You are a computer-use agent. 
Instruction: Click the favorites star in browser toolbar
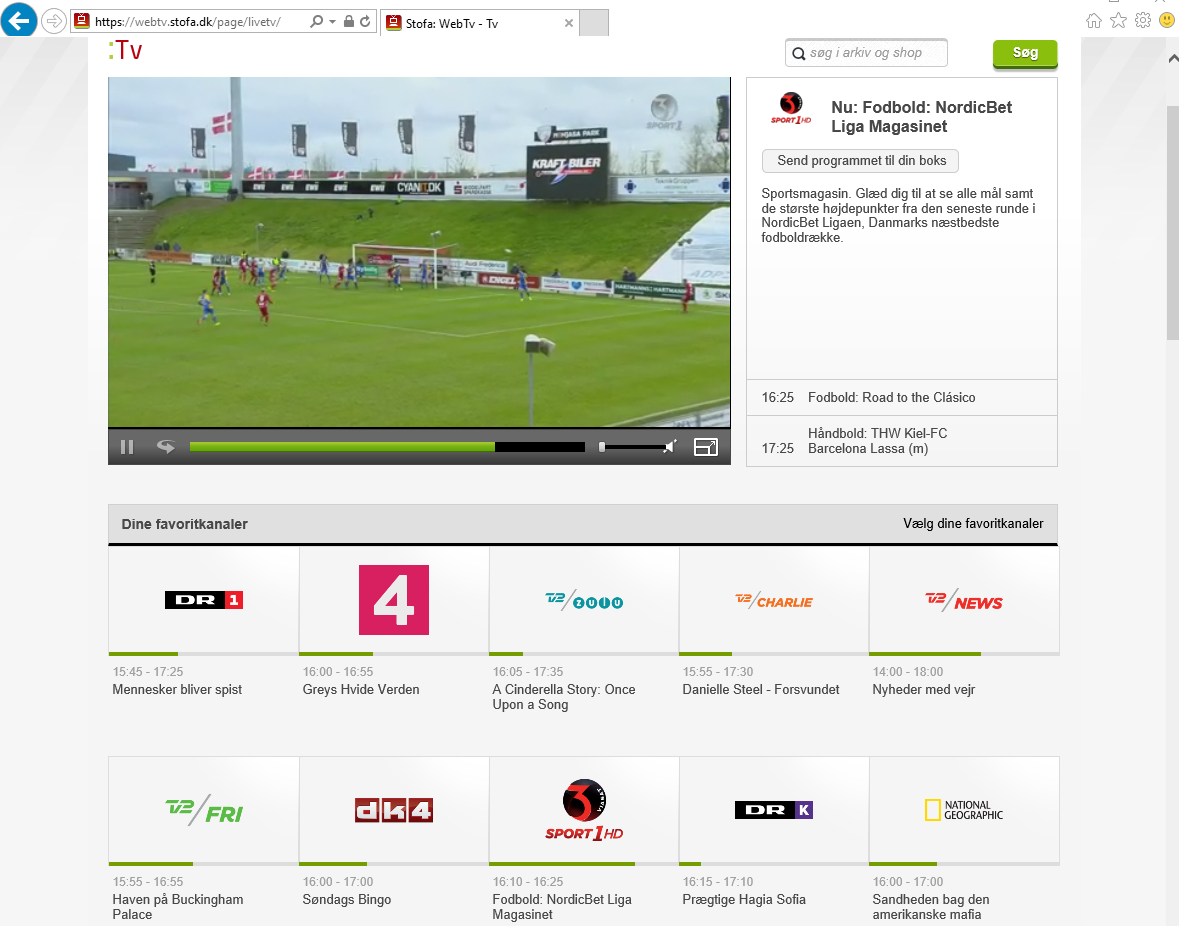(1118, 19)
